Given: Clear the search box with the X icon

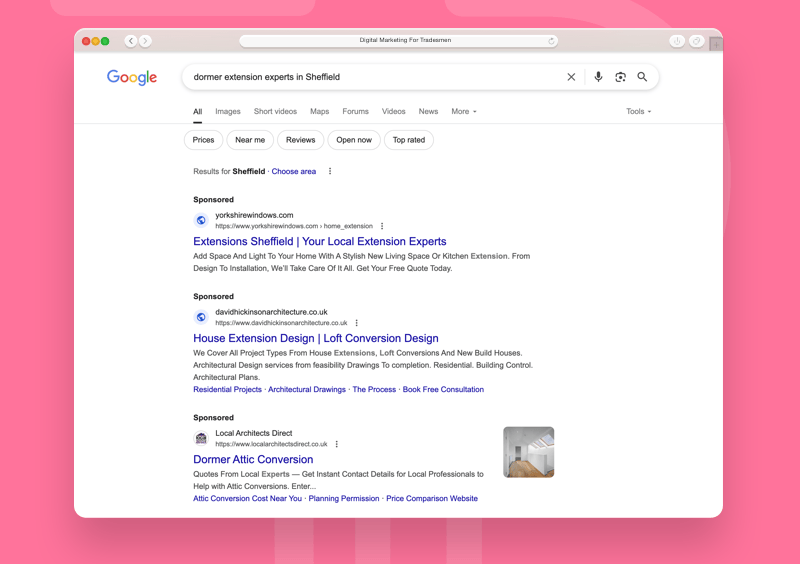Looking at the screenshot, I should tap(571, 77).
